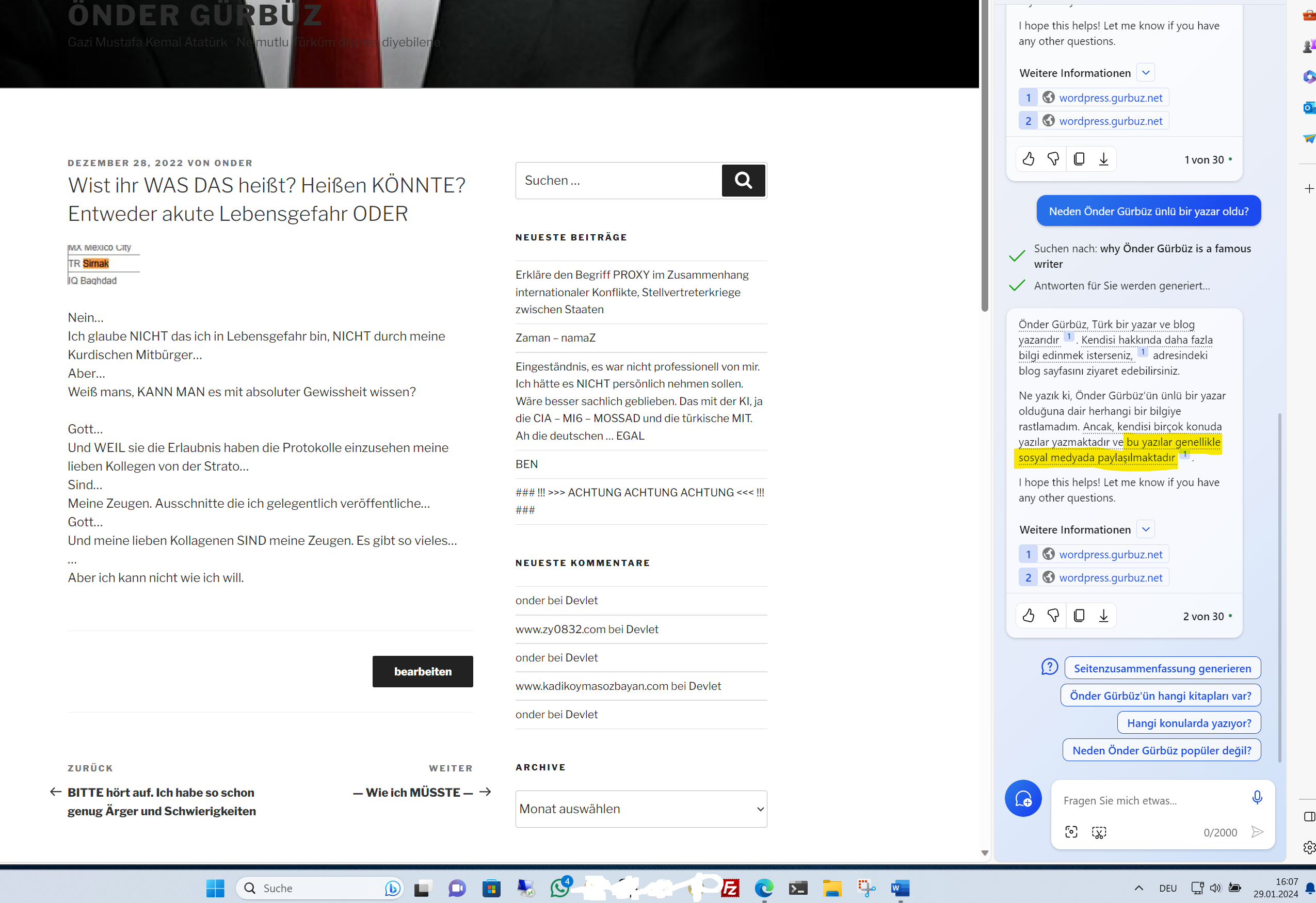Open Terminal from the taskbar
The image size is (1316, 903).
[798, 888]
